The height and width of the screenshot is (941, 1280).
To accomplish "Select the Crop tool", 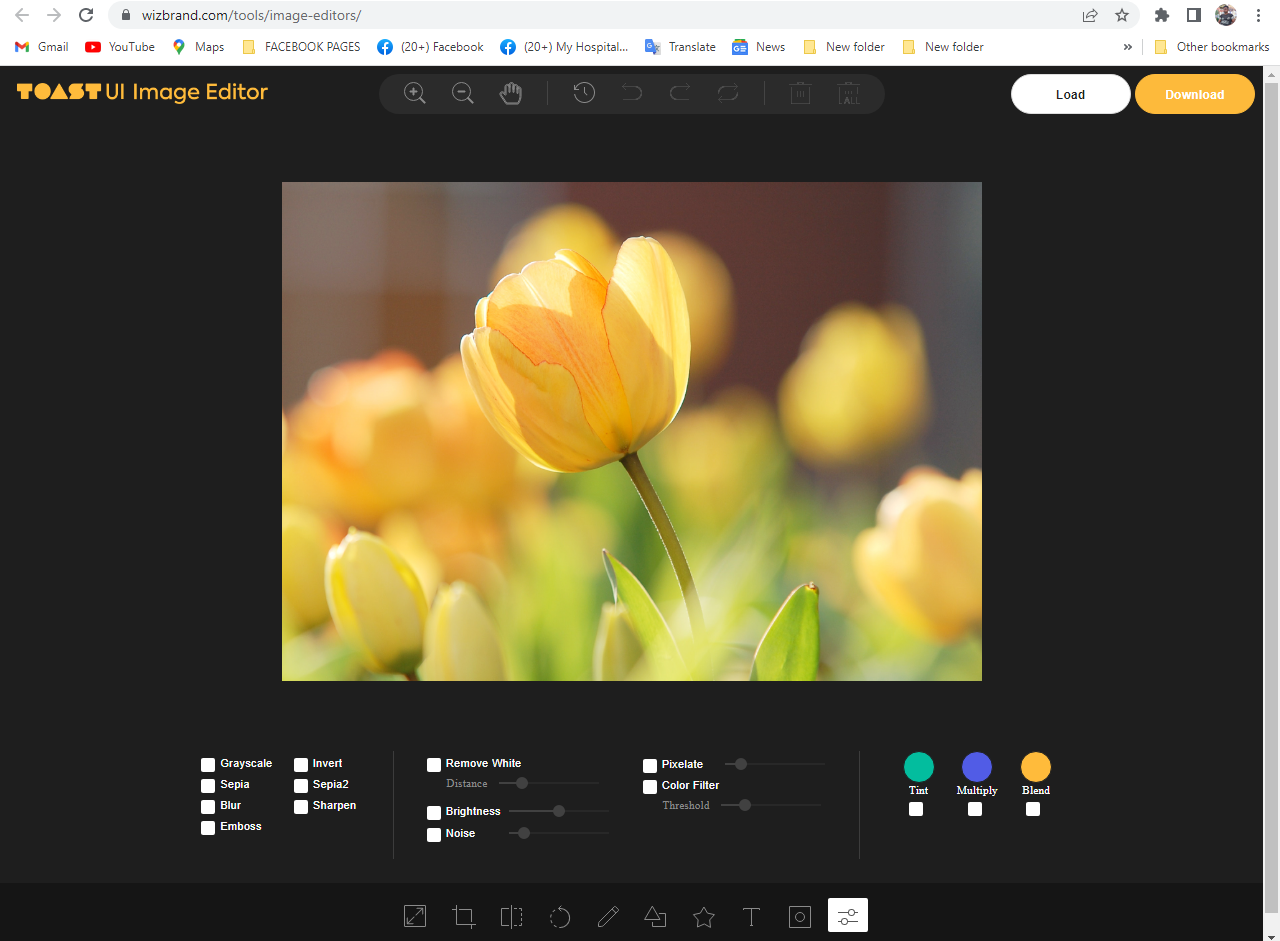I will pos(463,915).
